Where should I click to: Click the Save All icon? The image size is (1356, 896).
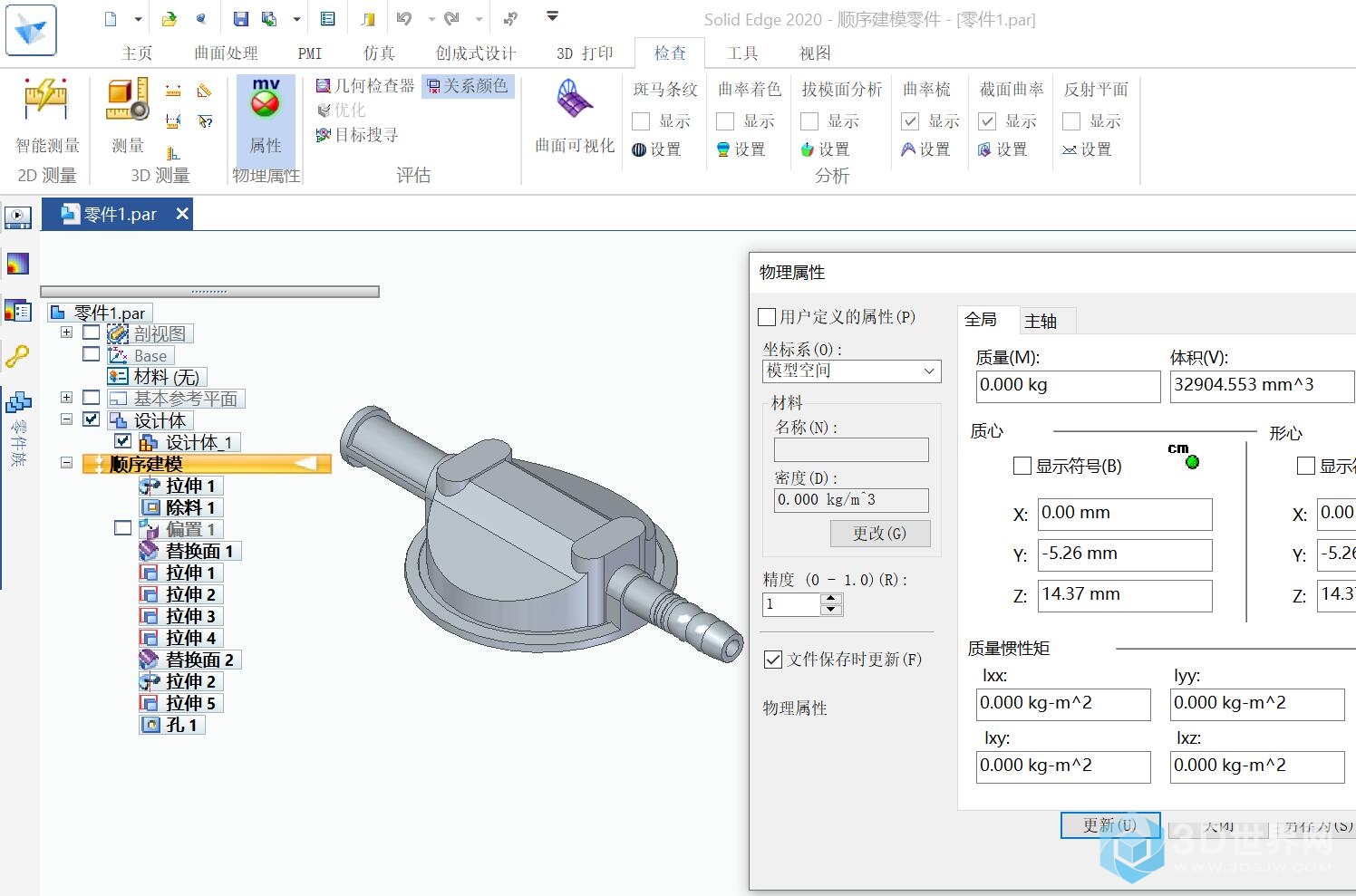269,19
